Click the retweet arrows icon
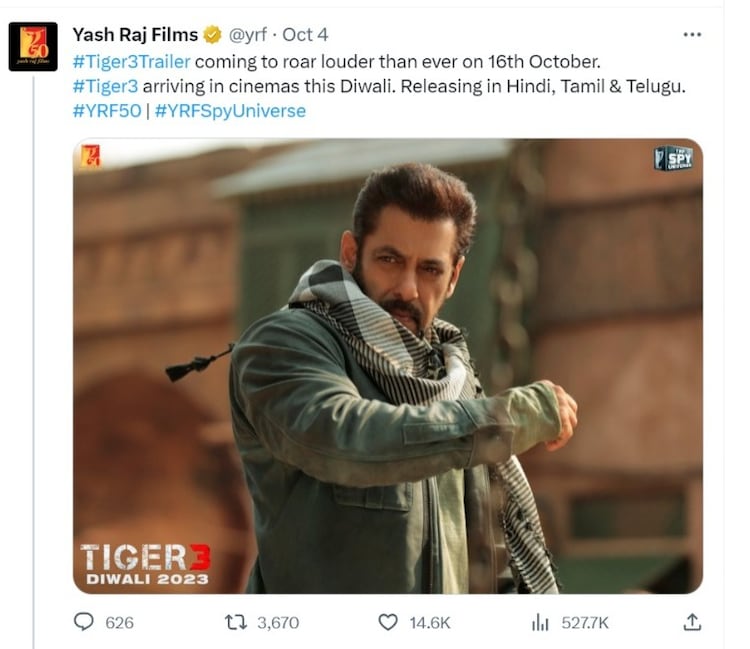 [236, 622]
